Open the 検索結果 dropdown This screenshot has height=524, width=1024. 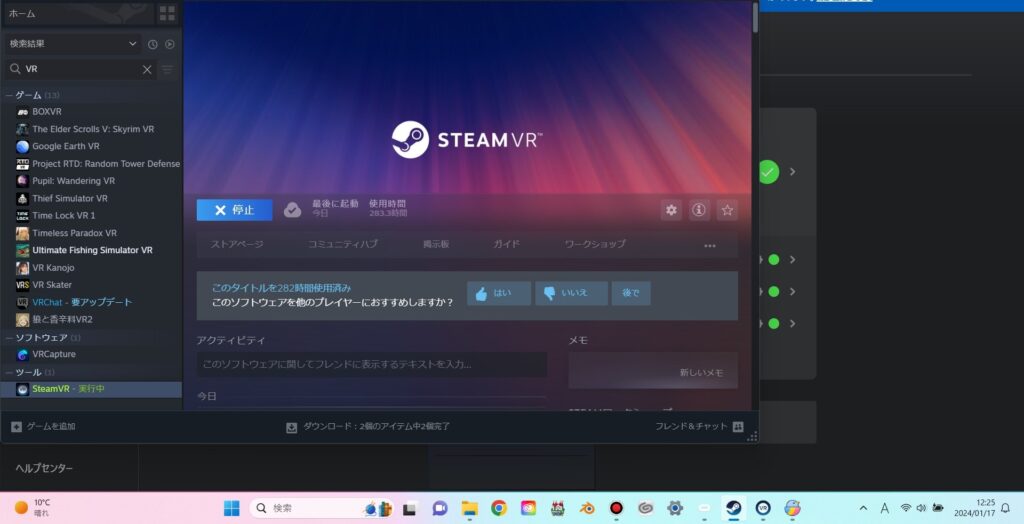(x=72, y=44)
